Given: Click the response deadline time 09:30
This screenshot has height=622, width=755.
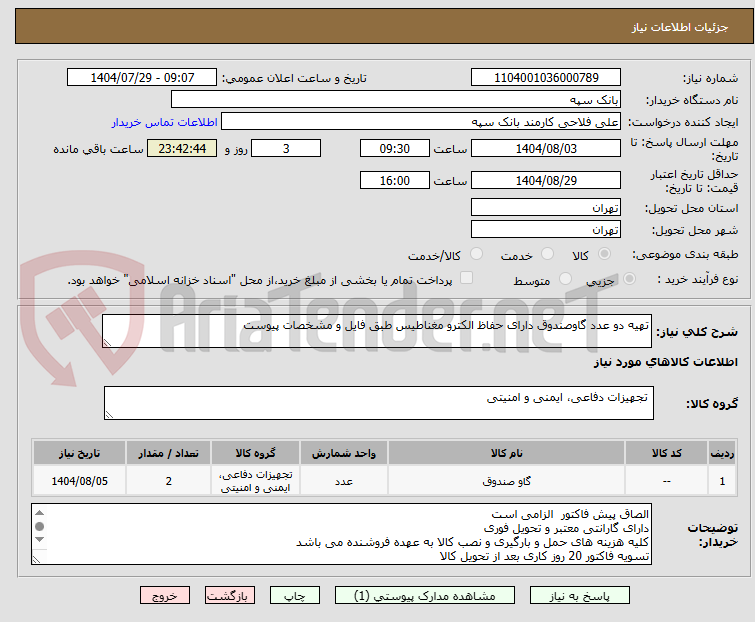Looking at the screenshot, I should tap(394, 148).
